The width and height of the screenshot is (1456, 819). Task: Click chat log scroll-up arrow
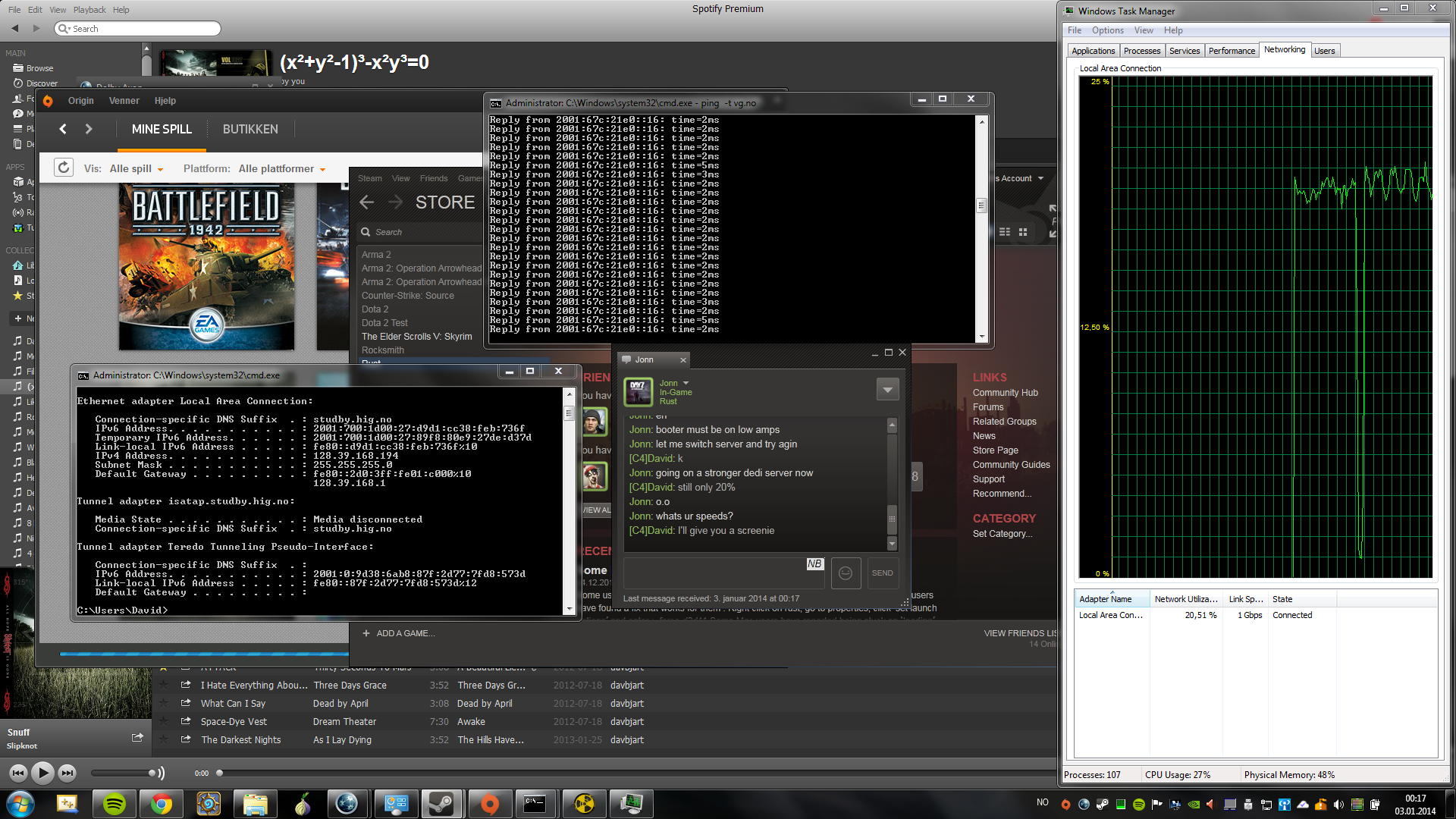(892, 425)
